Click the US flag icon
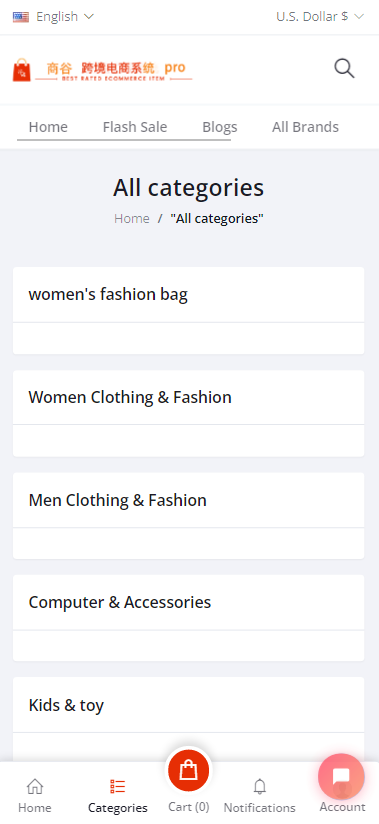 coord(21,17)
